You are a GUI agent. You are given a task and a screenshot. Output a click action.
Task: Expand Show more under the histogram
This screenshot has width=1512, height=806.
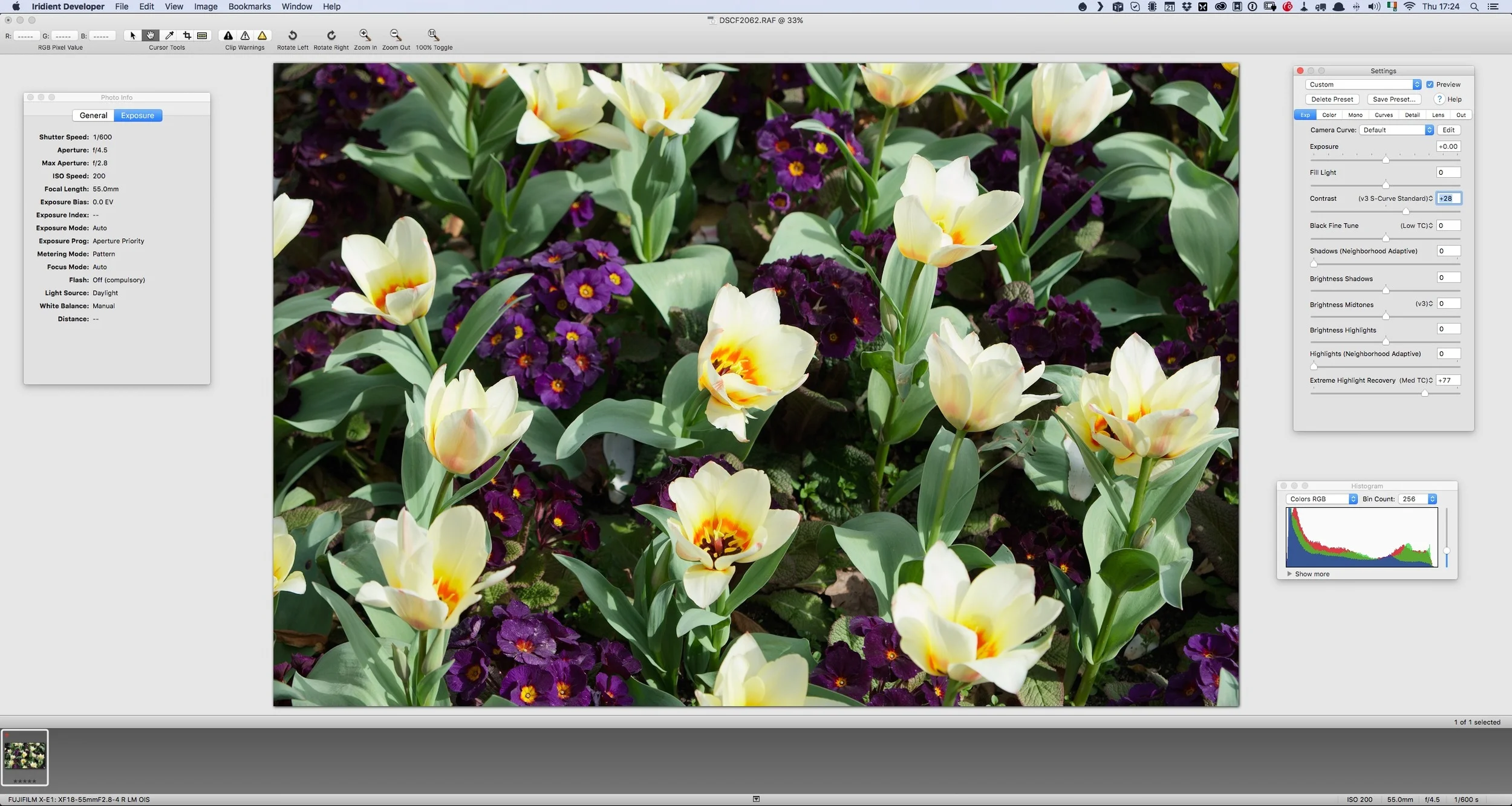[1310, 574]
